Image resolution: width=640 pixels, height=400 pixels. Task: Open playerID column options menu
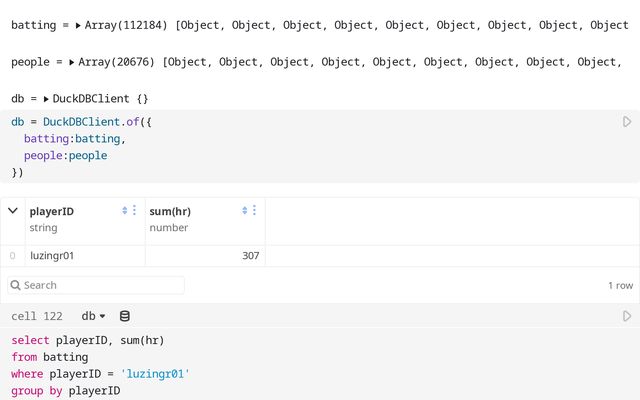click(x=135, y=211)
